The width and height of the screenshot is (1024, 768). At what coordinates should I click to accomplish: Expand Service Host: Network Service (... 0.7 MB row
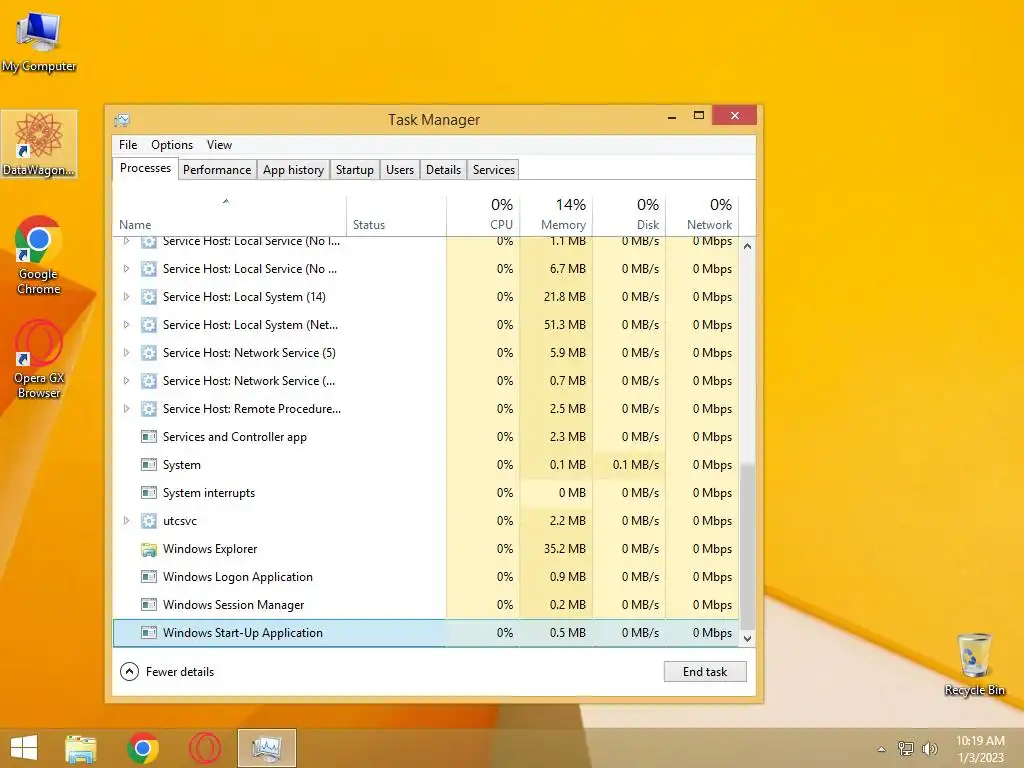(x=127, y=381)
